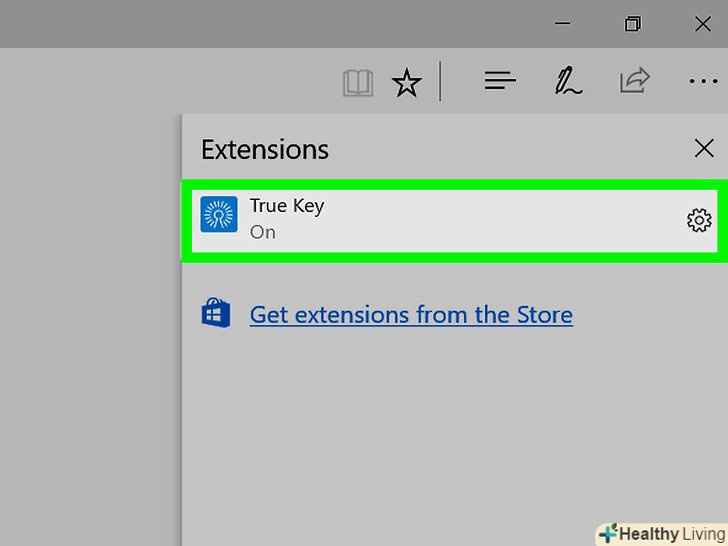Click the True Key On status text
The height and width of the screenshot is (546, 728).
pyautogui.click(x=262, y=232)
